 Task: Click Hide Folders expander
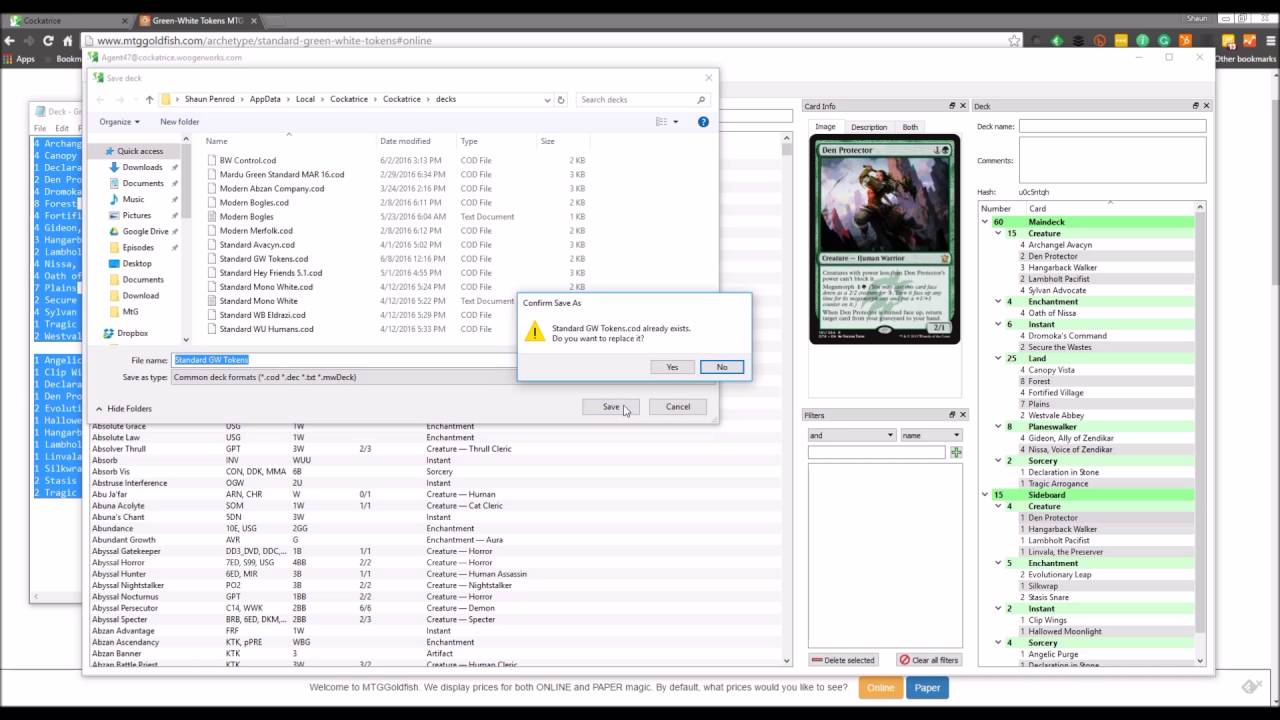pos(124,408)
